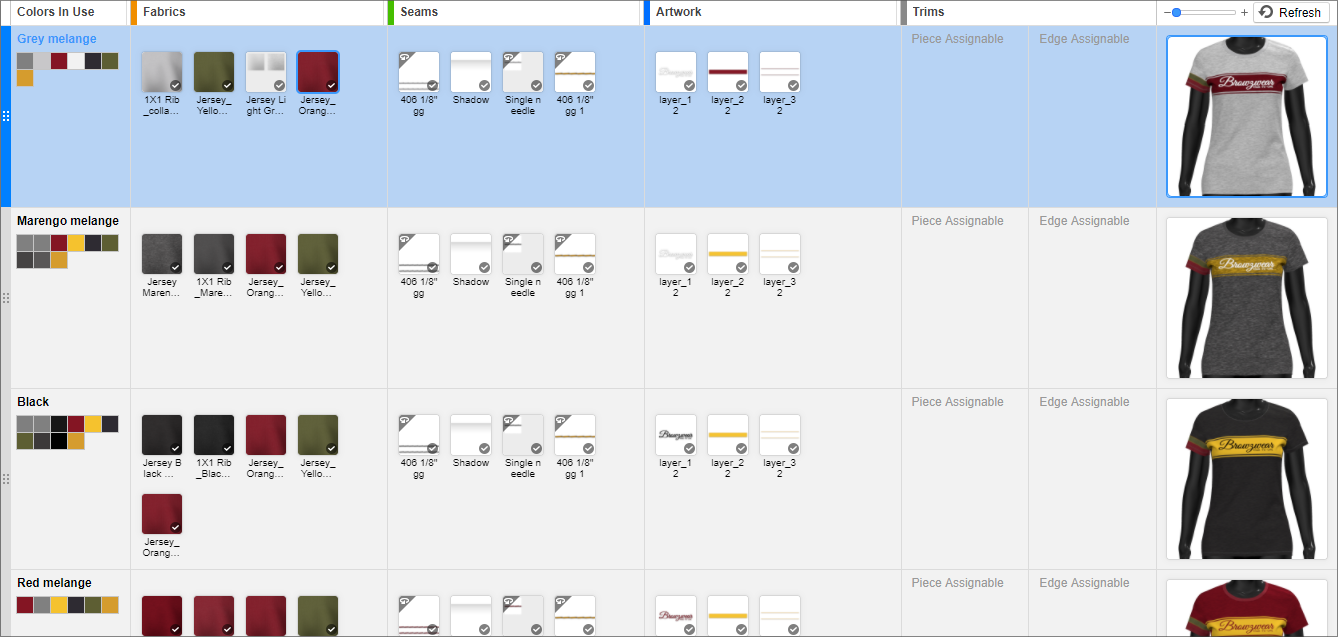Pick yellow swatch in Marengo melange colors
Image resolution: width=1338 pixels, height=637 pixels.
tap(76, 243)
